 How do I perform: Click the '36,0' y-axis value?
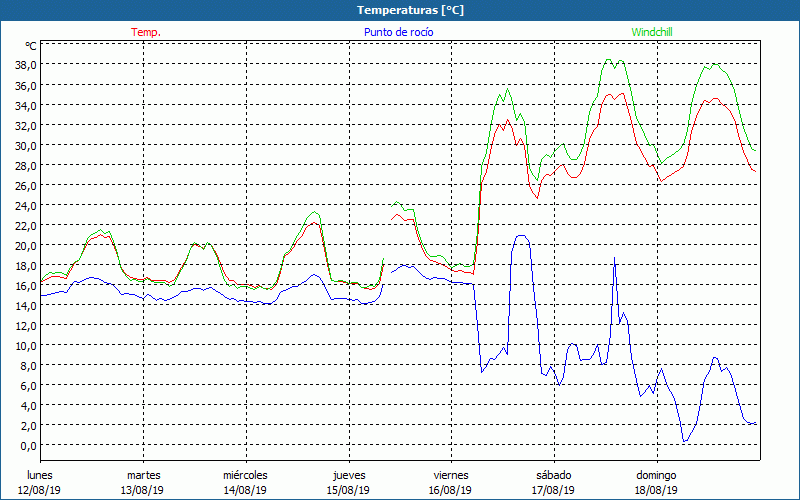27,85
